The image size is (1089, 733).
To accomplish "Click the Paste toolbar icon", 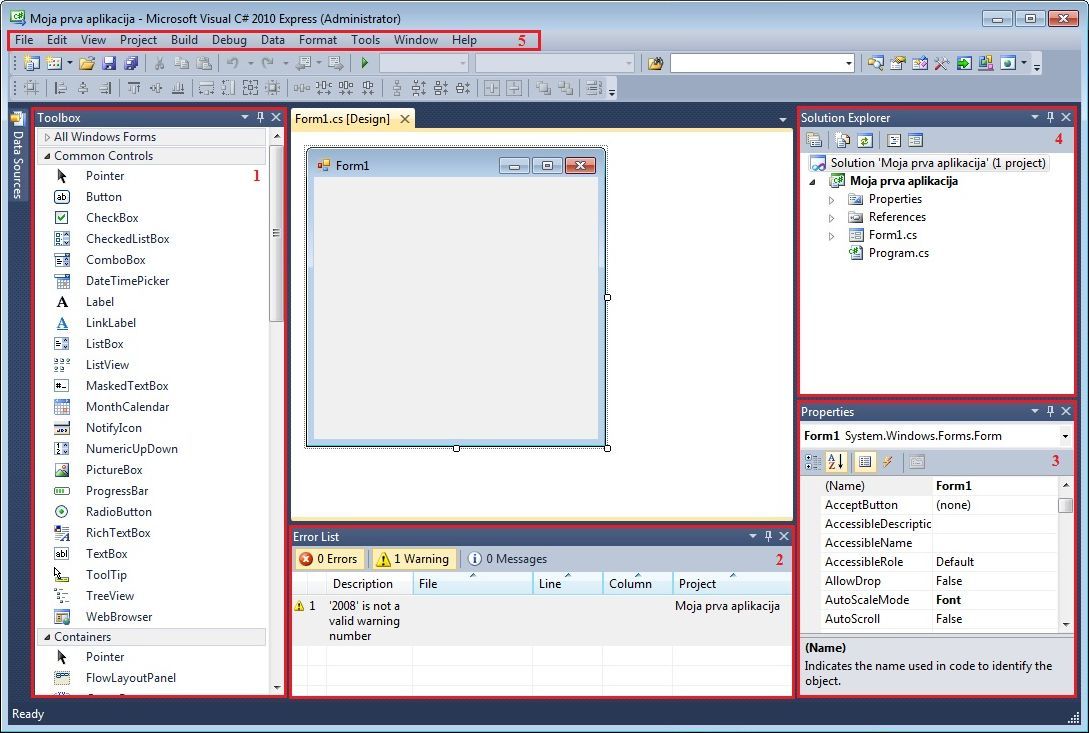I will click(x=203, y=63).
